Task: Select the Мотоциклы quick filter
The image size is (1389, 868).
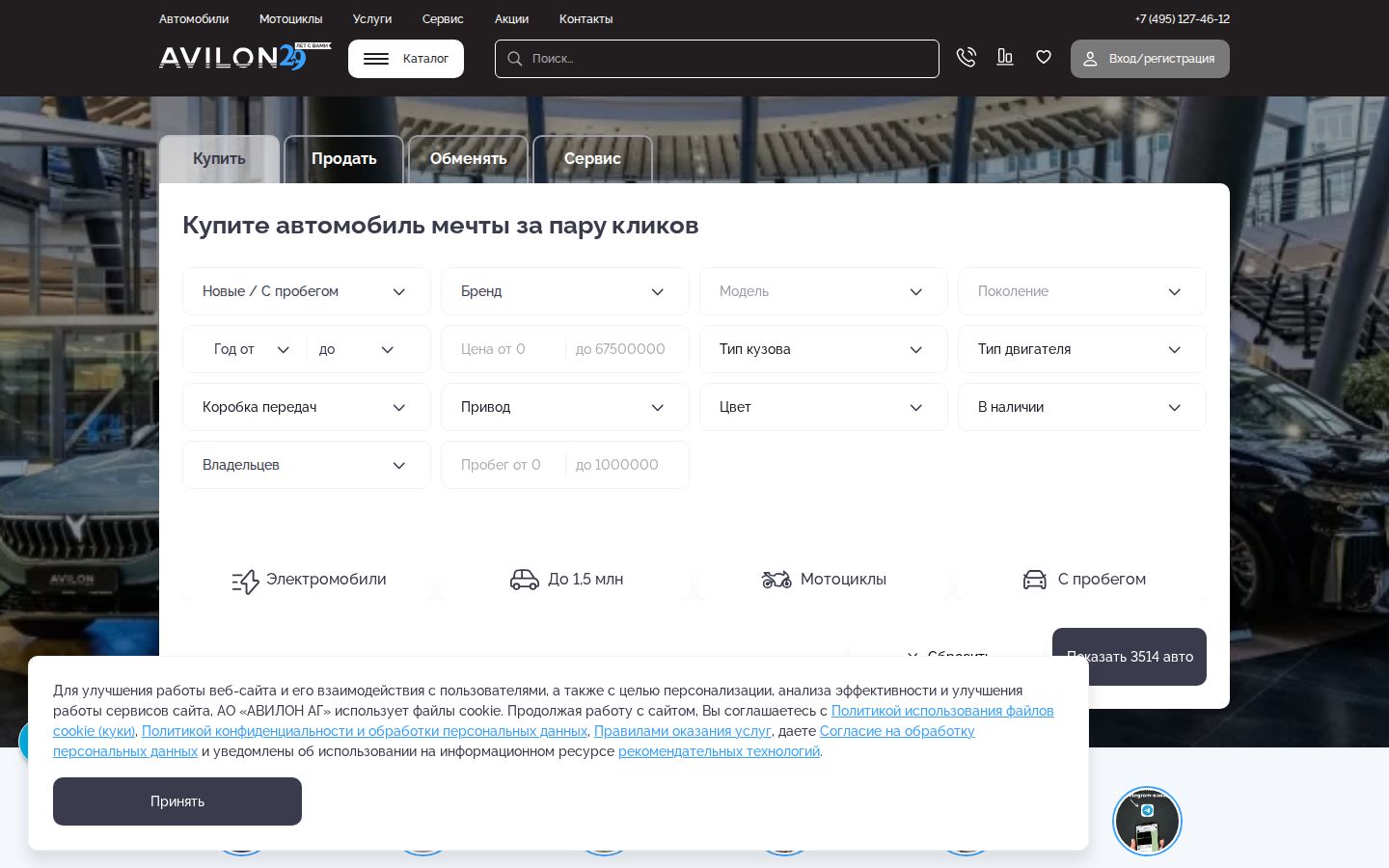Action: coord(824,580)
